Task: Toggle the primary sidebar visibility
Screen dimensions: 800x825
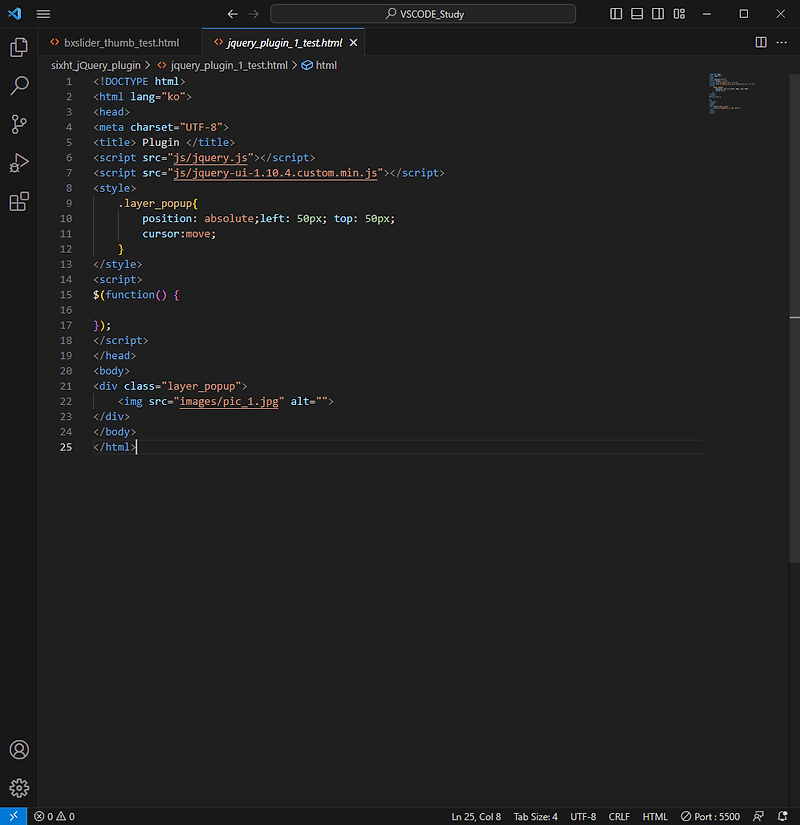Action: (x=615, y=13)
